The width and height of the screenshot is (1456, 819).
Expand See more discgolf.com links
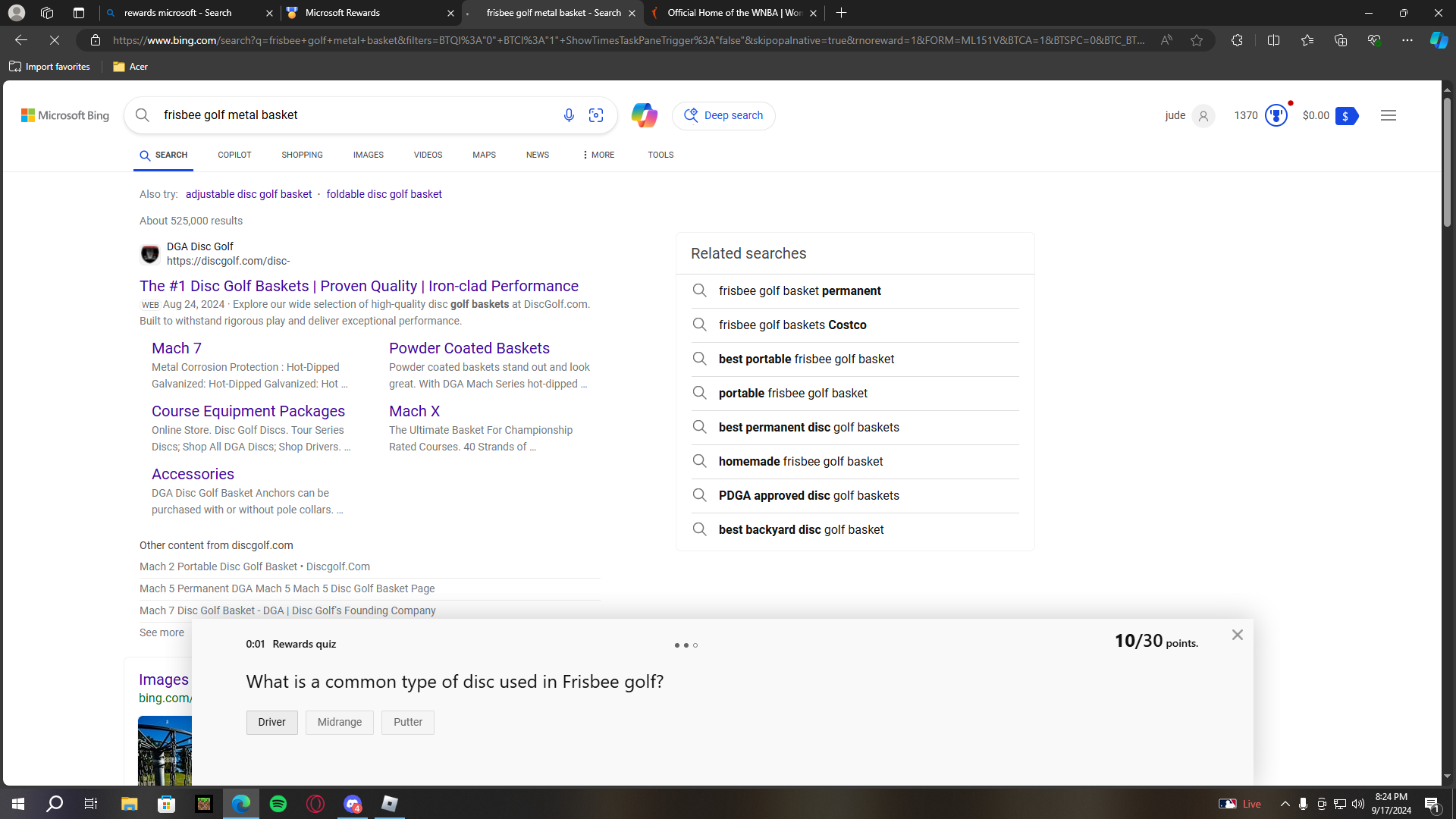(x=162, y=632)
